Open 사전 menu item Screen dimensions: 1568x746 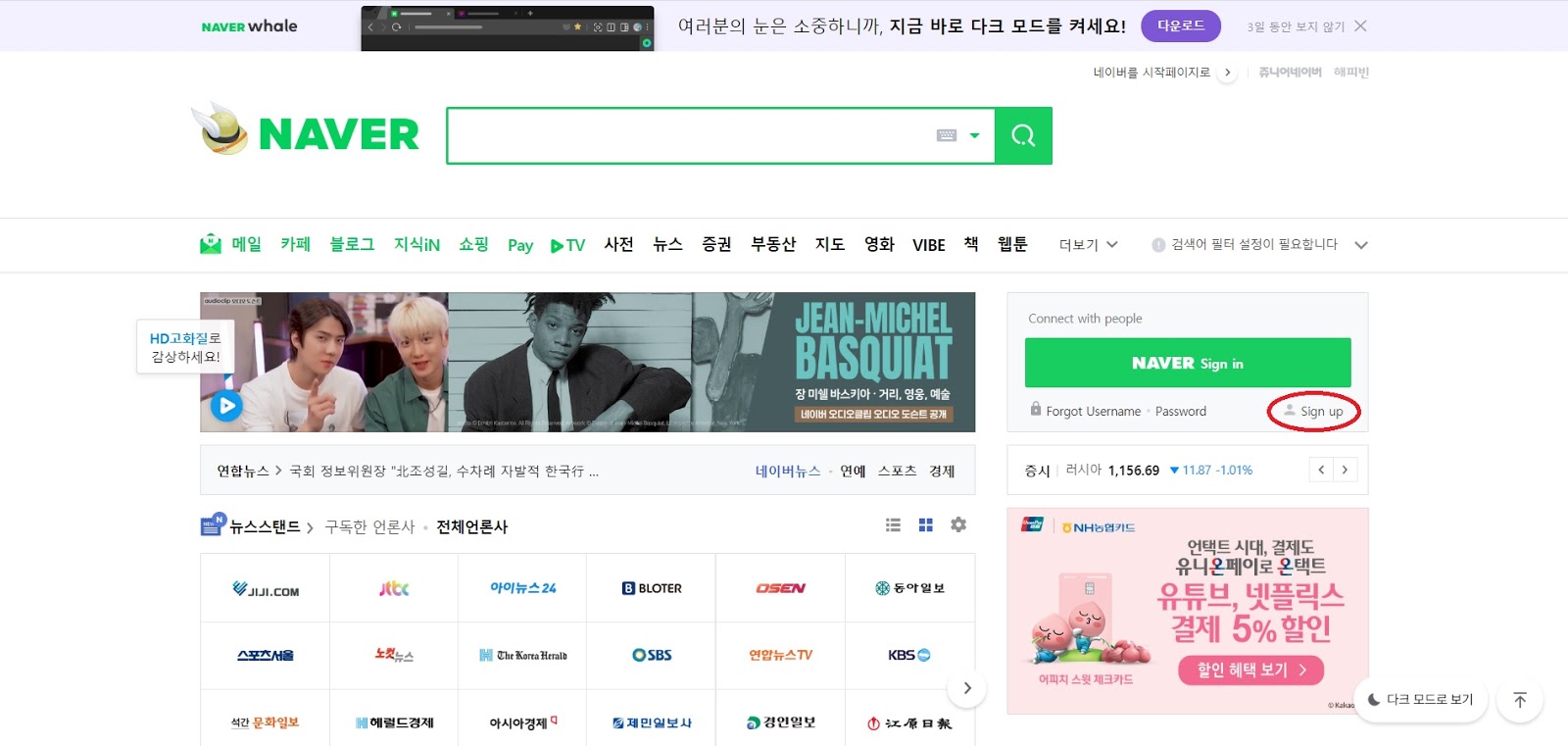point(618,244)
